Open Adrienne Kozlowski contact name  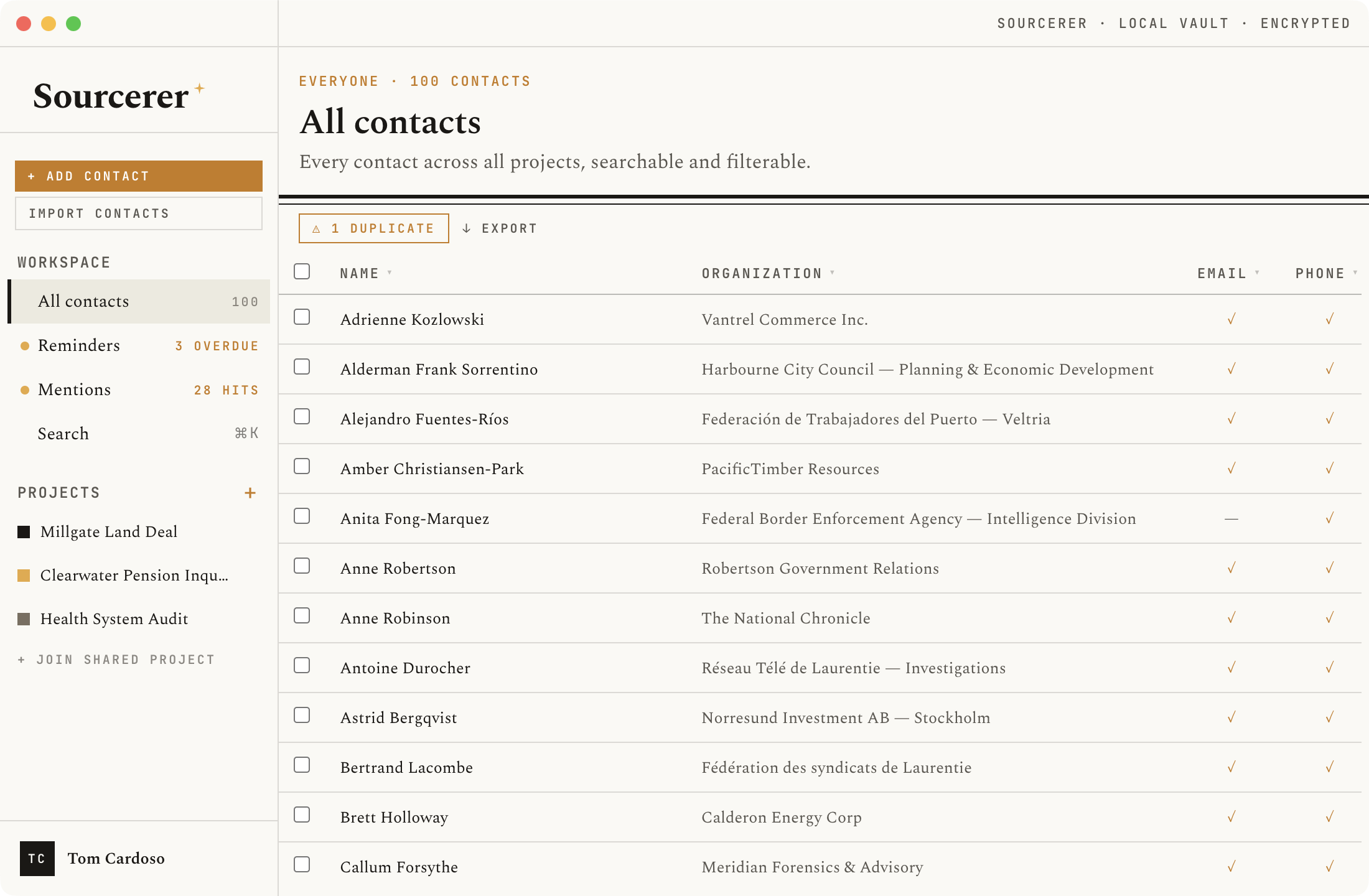pos(412,319)
